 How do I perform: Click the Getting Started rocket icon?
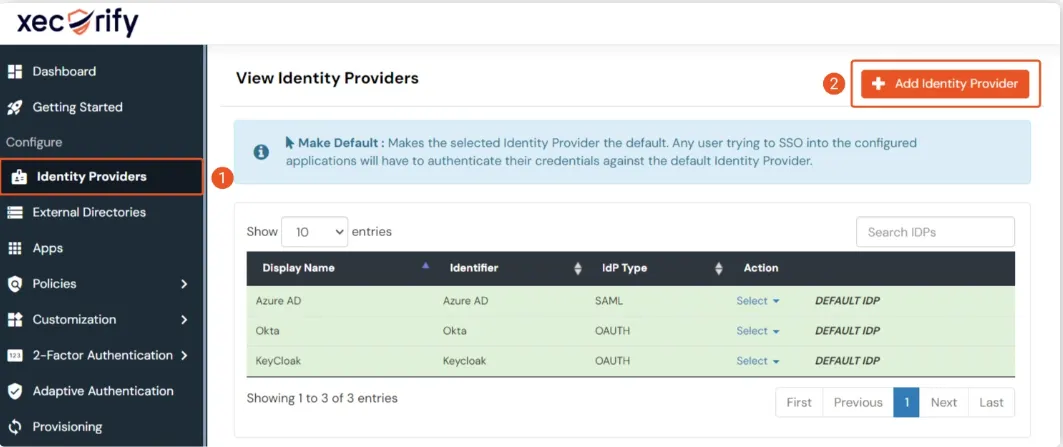tap(15, 107)
